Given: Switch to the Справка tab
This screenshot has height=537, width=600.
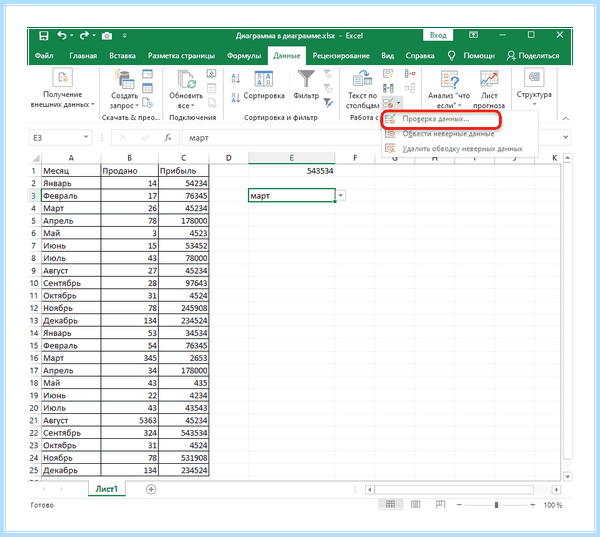Looking at the screenshot, I should (x=420, y=56).
